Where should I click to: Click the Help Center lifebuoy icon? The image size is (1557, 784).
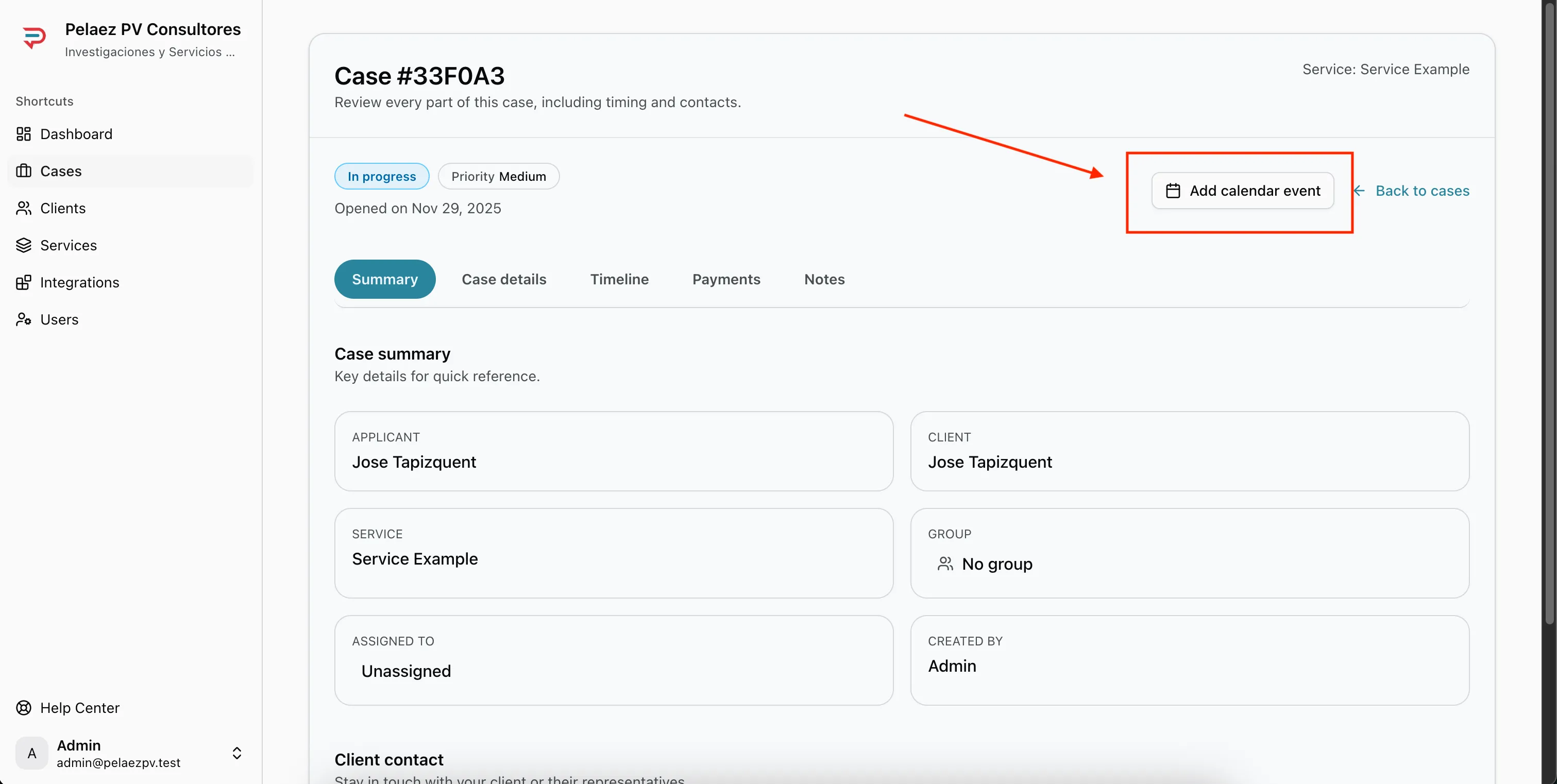23,707
